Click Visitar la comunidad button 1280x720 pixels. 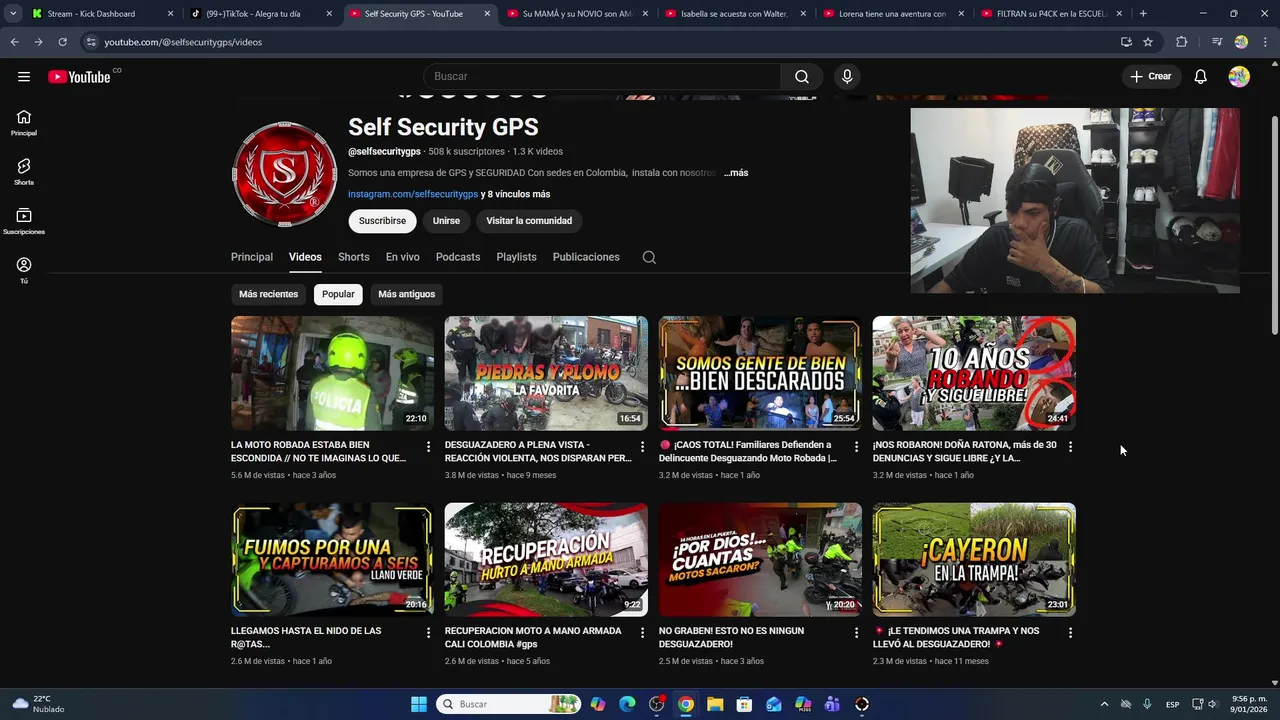529,221
